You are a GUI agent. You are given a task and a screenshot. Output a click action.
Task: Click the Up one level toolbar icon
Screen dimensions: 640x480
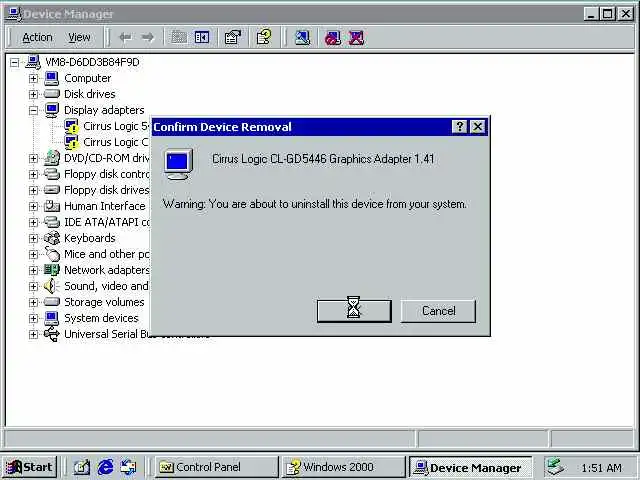pos(179,38)
